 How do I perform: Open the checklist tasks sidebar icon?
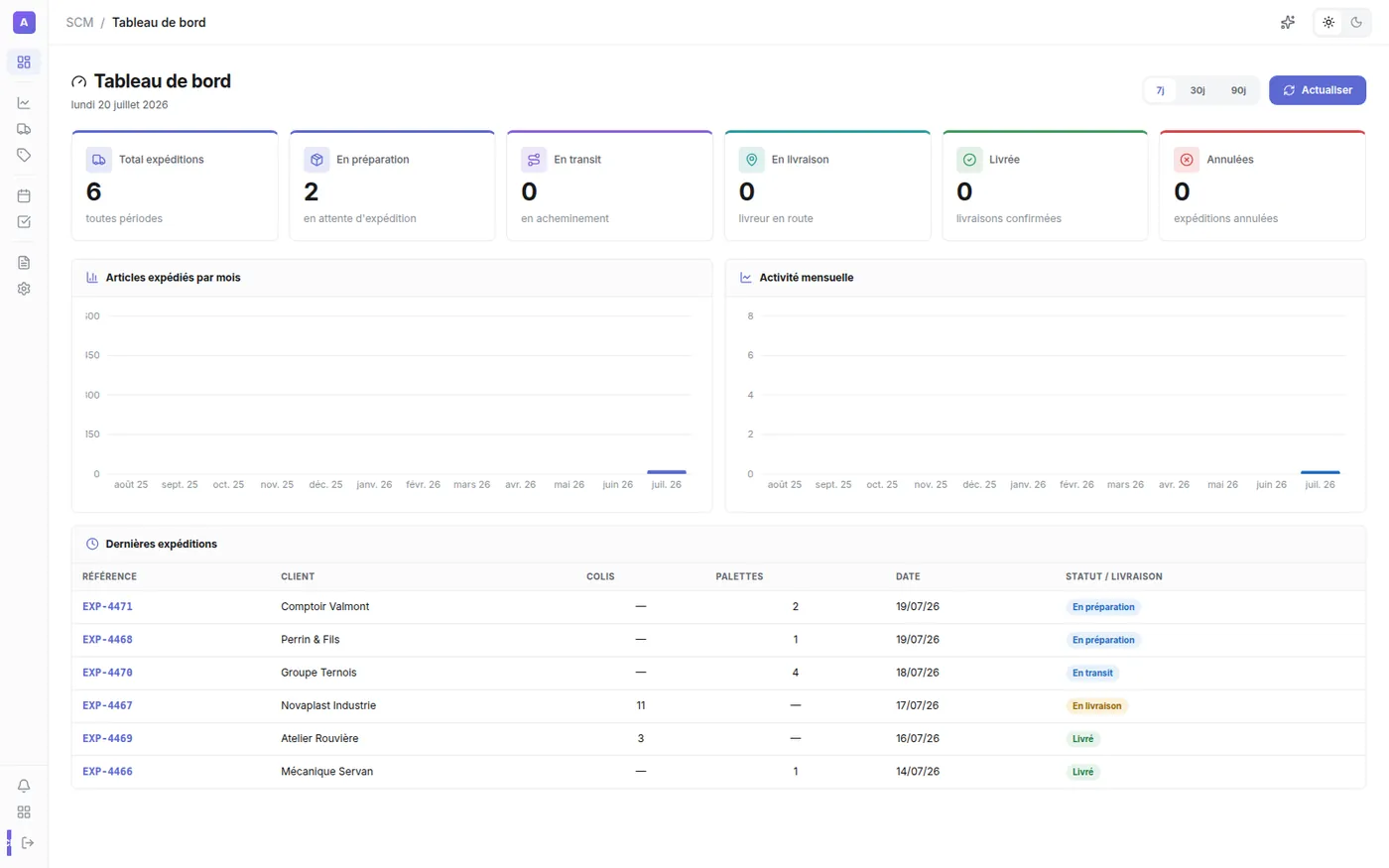click(x=24, y=222)
